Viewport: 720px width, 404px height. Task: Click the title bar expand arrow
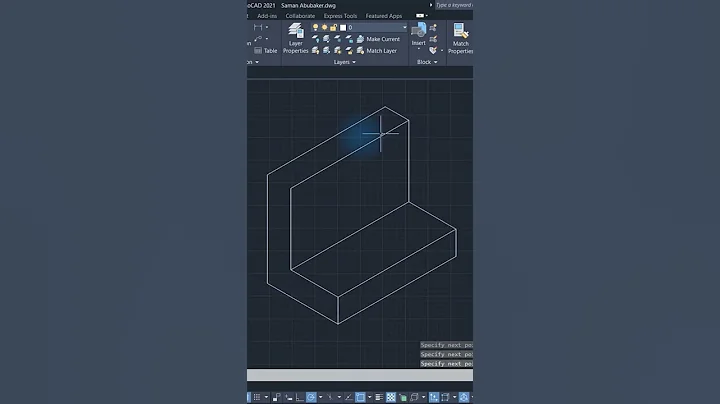[431, 5]
